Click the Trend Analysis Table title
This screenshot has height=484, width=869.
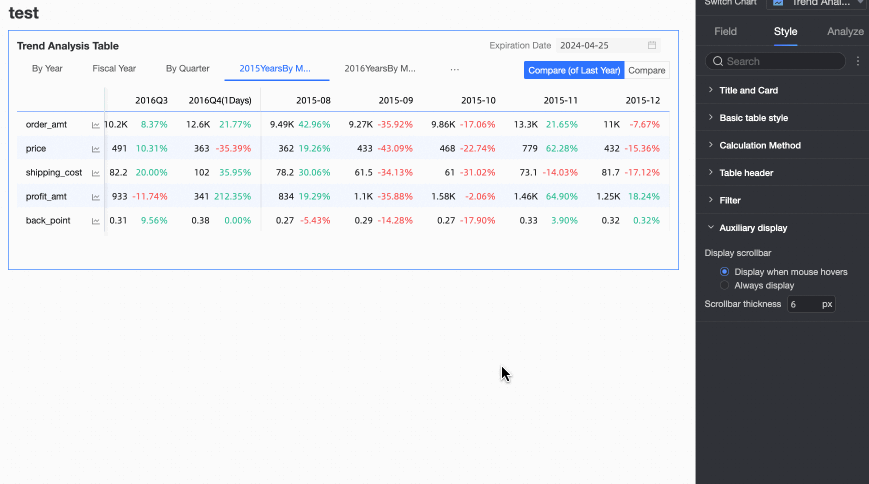coord(68,46)
